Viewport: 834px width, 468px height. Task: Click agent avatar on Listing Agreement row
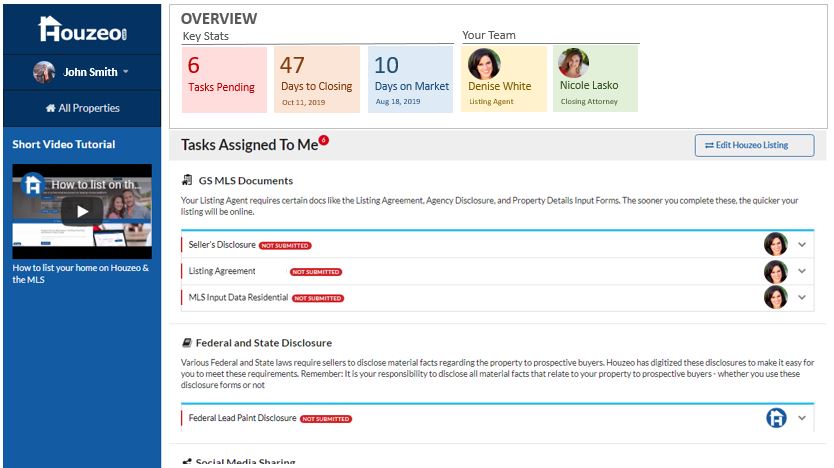[x=775, y=271]
